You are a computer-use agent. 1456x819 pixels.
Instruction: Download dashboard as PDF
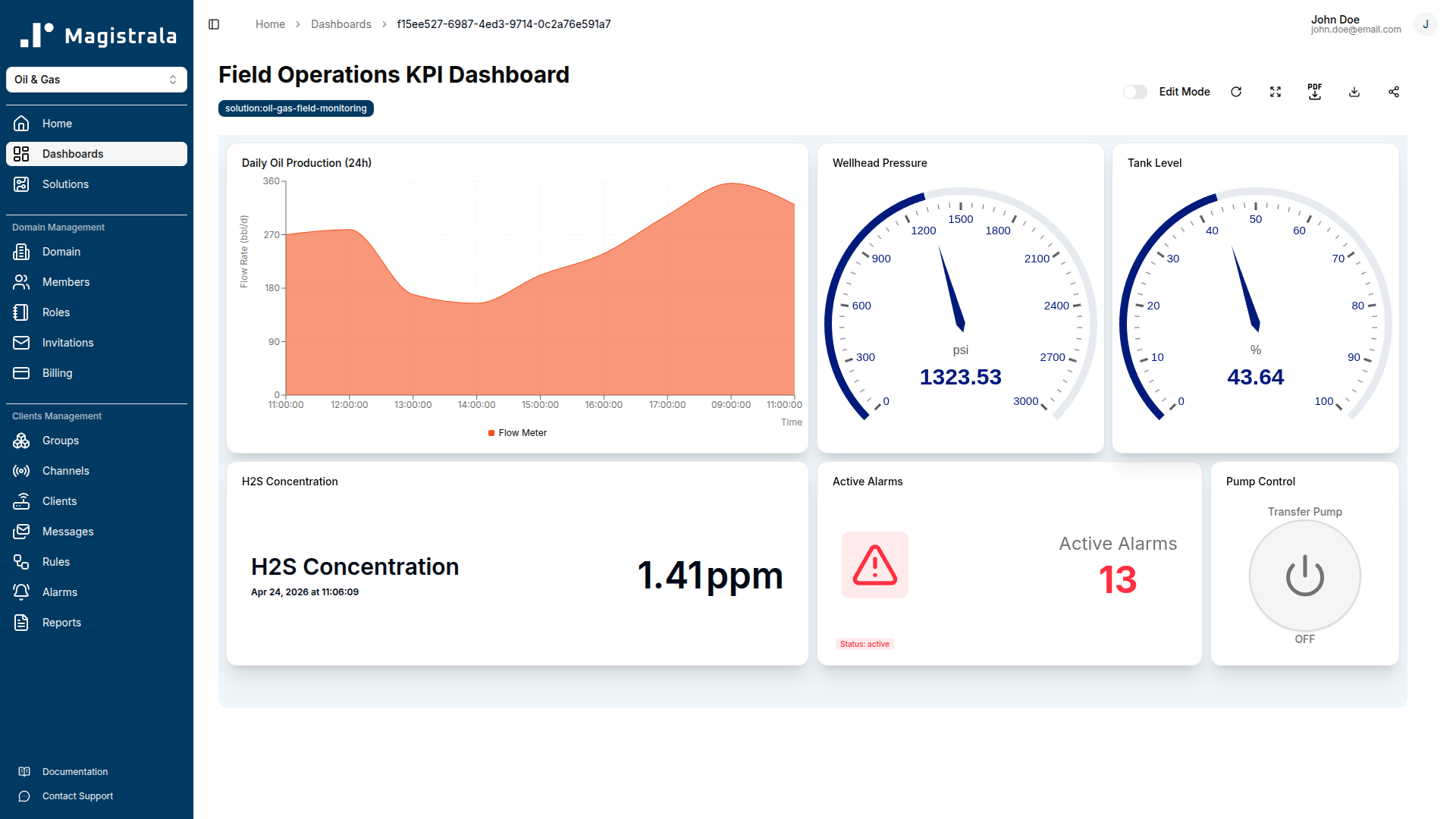(1315, 92)
